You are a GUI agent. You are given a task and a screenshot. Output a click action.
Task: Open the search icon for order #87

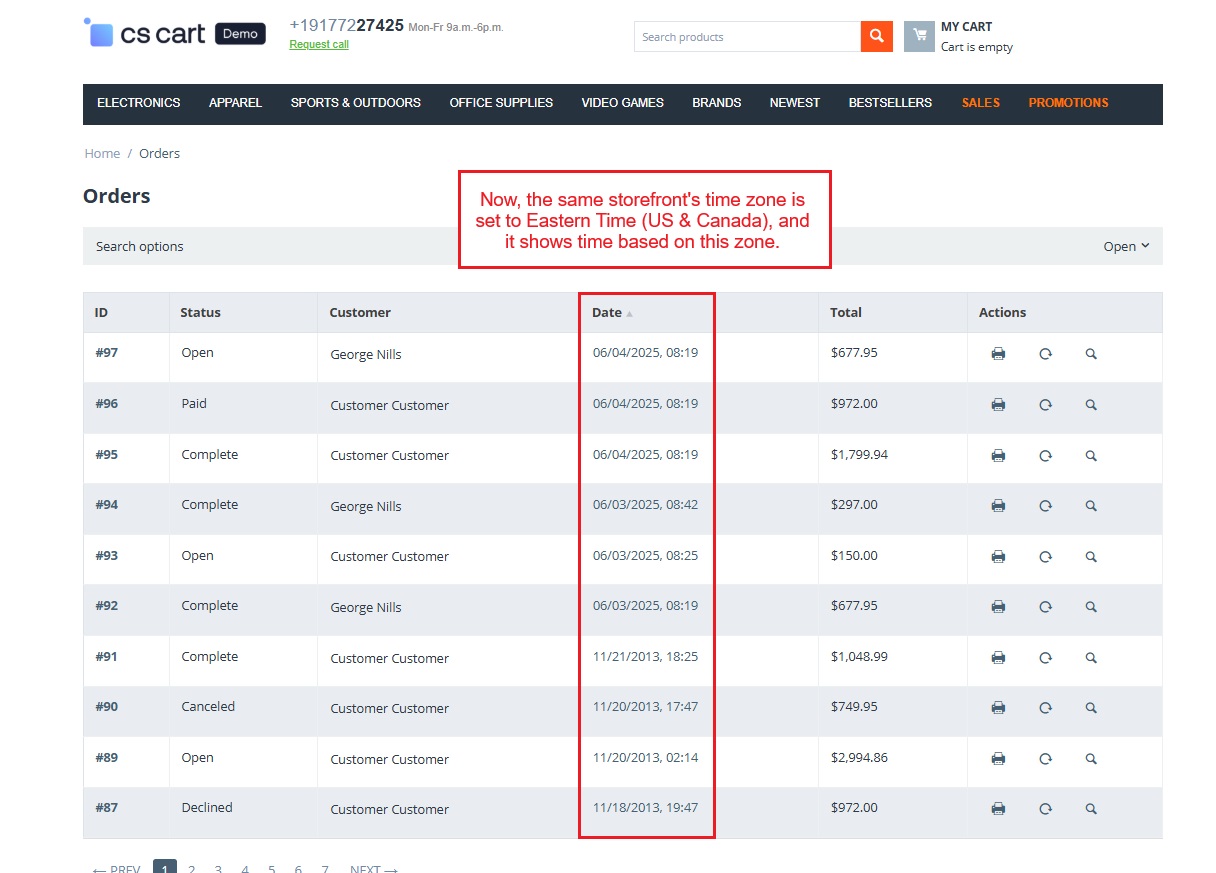tap(1091, 809)
